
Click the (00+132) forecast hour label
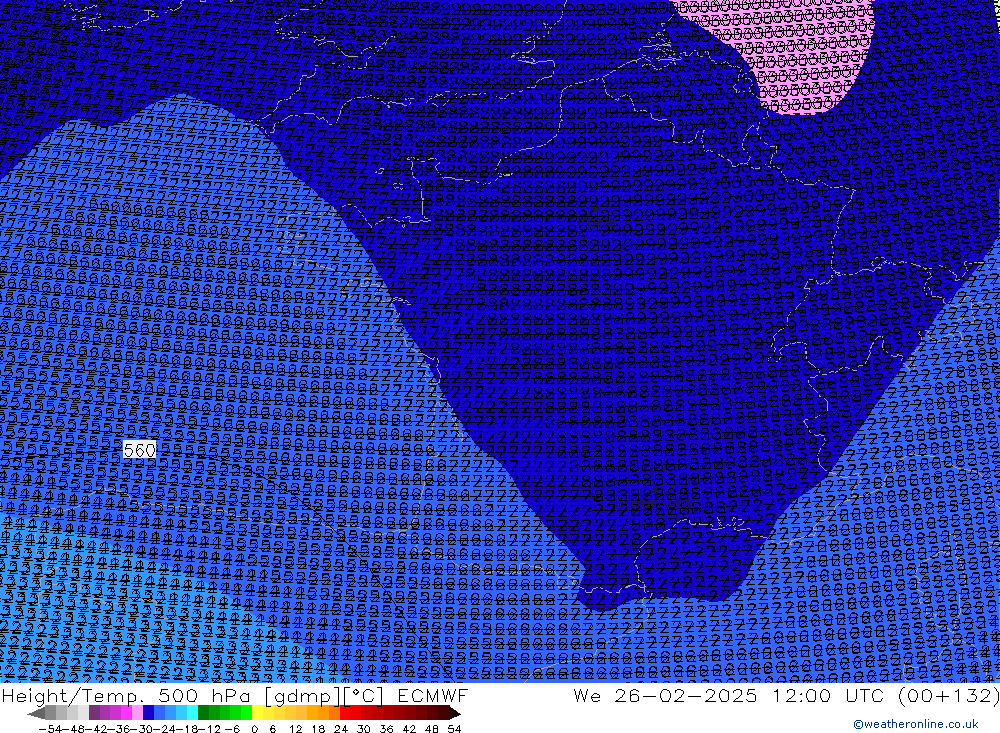(948, 695)
